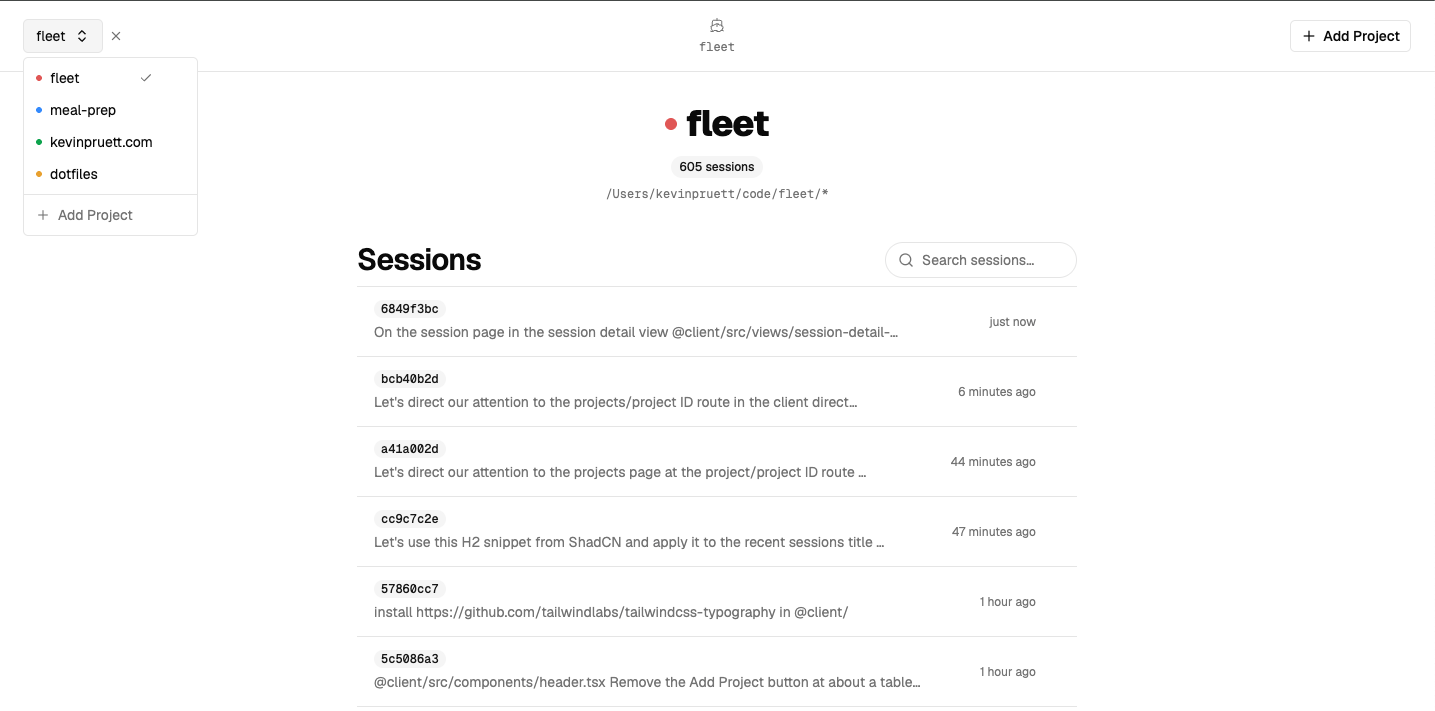Click the orange dot beside dotfiles
Image resolution: width=1435 pixels, height=711 pixels.
point(40,174)
